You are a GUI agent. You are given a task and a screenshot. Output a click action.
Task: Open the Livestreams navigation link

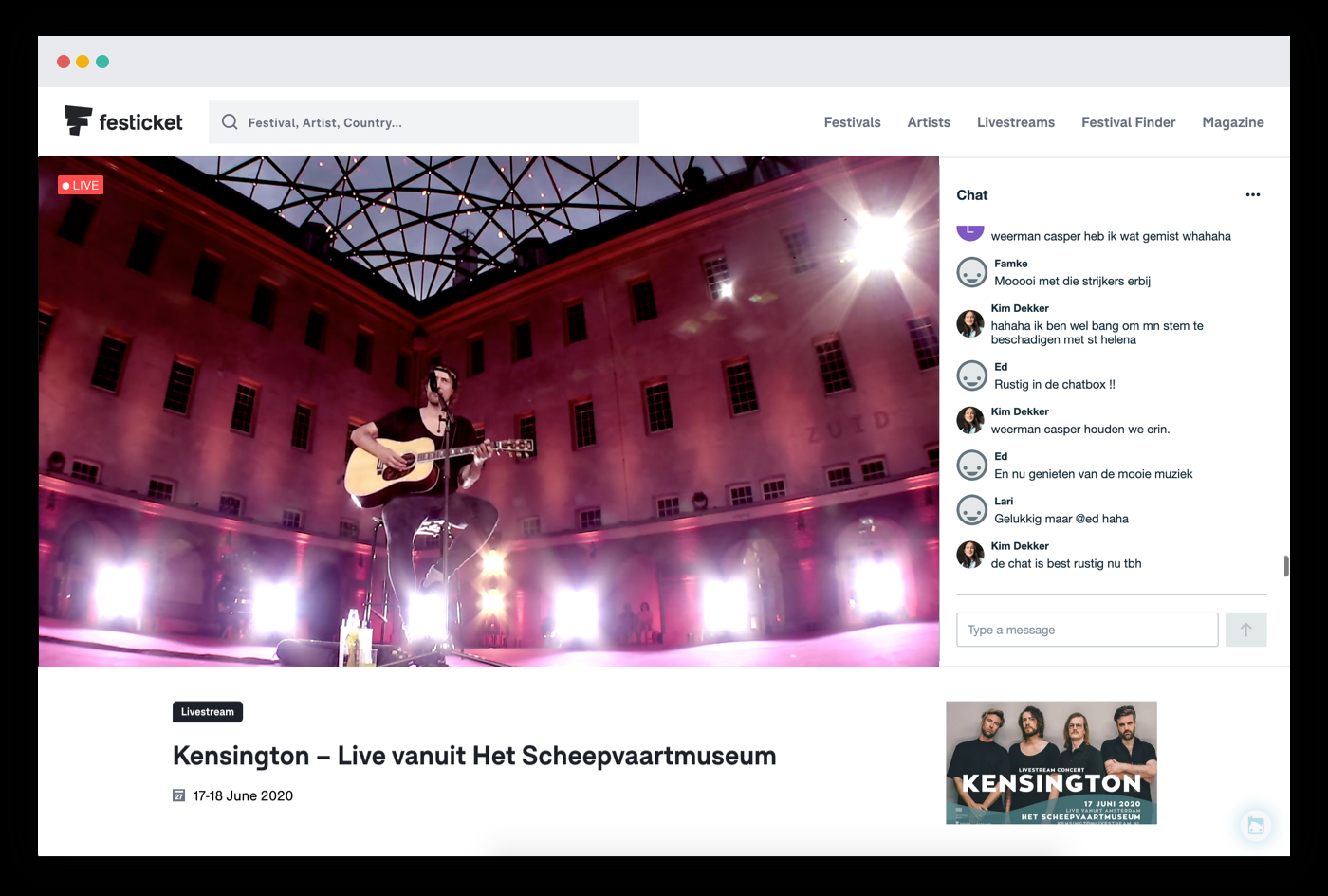(1015, 122)
